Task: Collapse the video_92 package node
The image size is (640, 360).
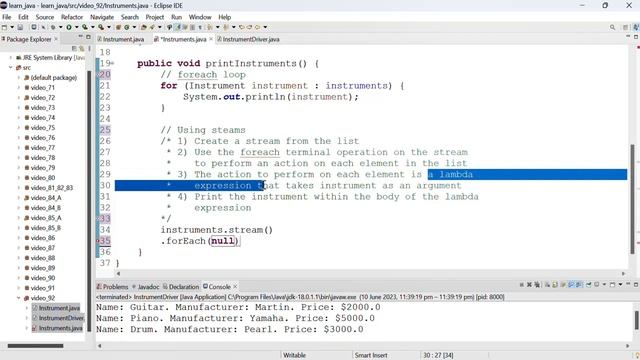Action: pos(19,298)
